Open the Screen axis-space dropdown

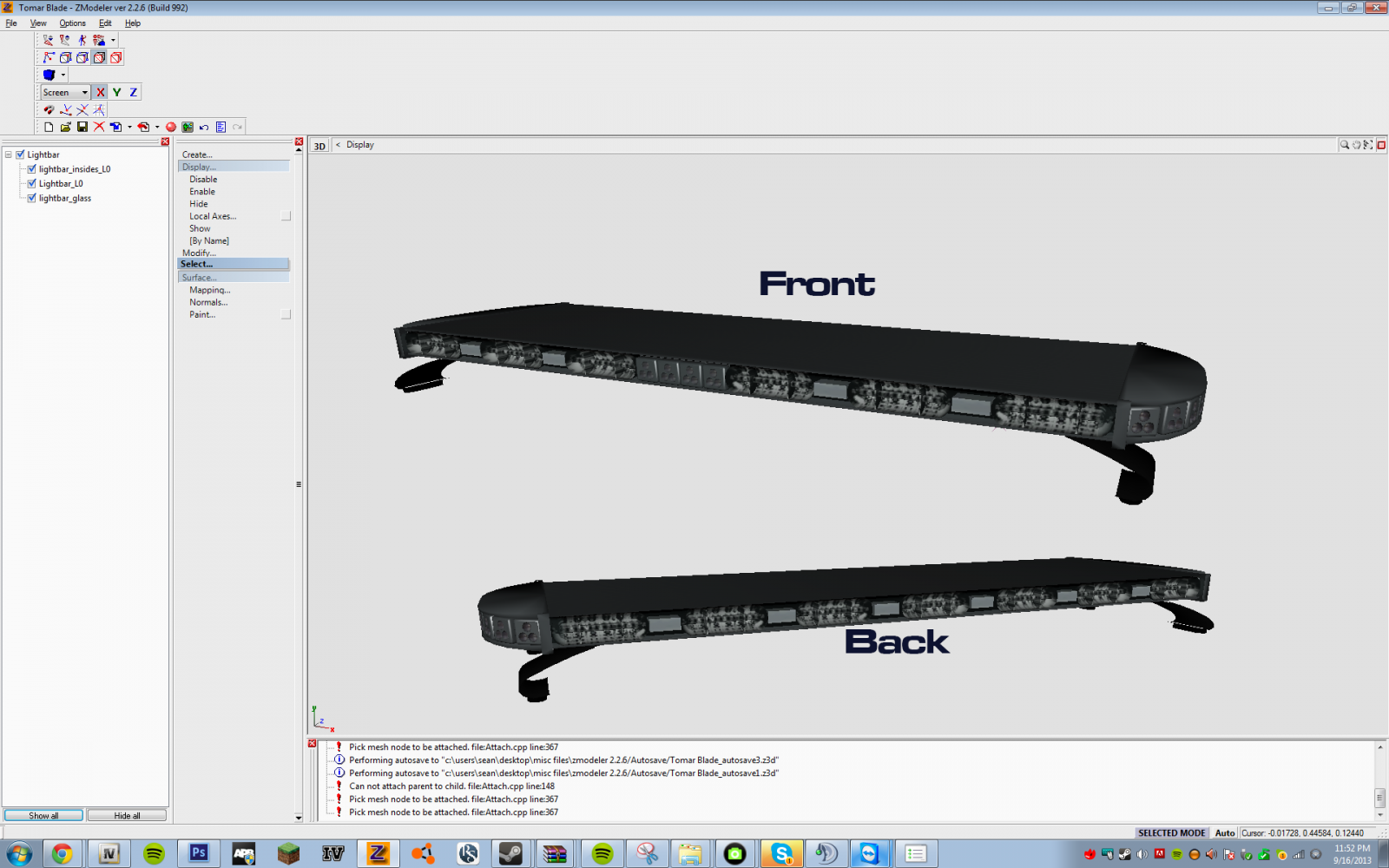(x=84, y=92)
